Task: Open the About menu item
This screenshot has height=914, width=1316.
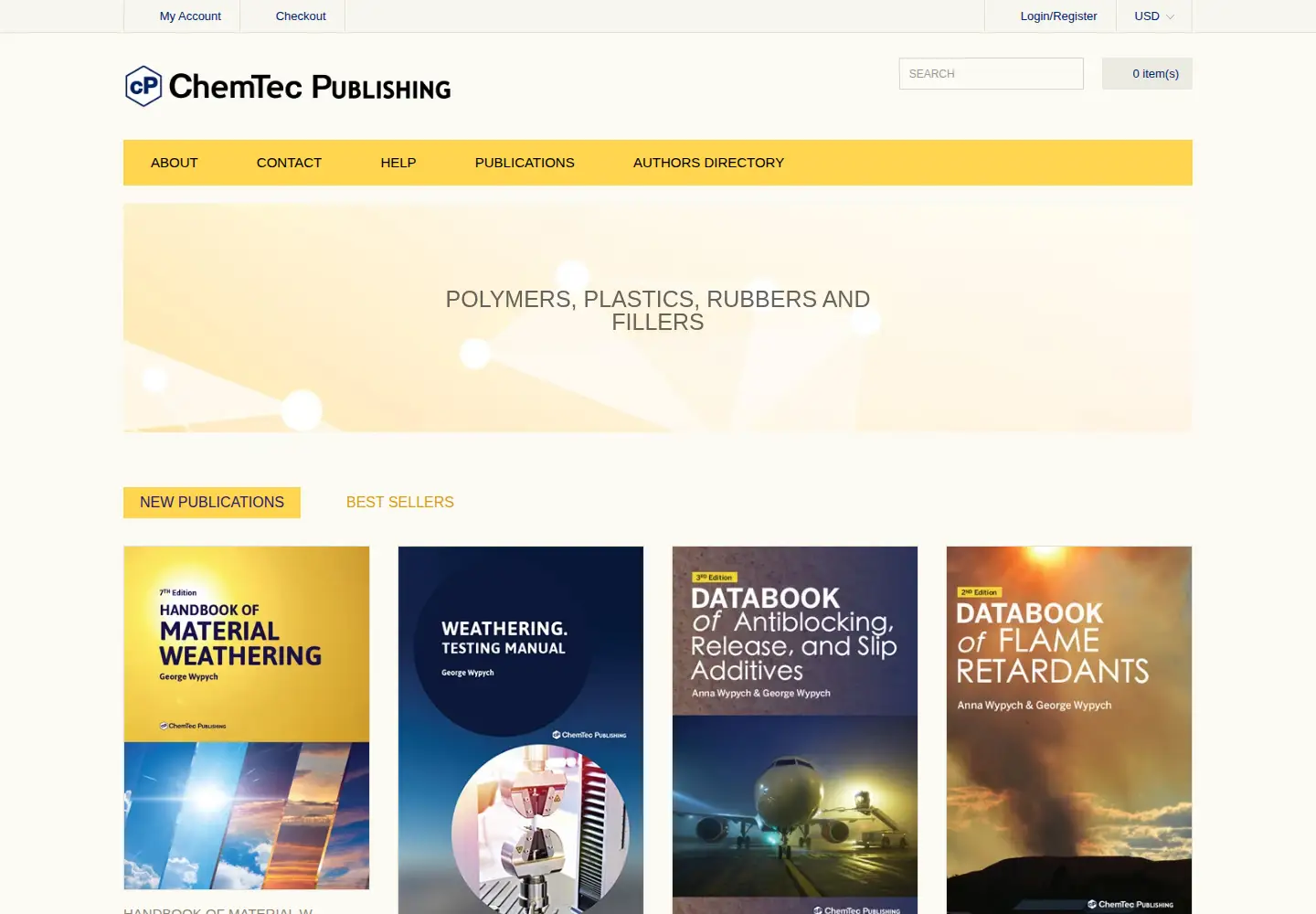Action: click(175, 163)
